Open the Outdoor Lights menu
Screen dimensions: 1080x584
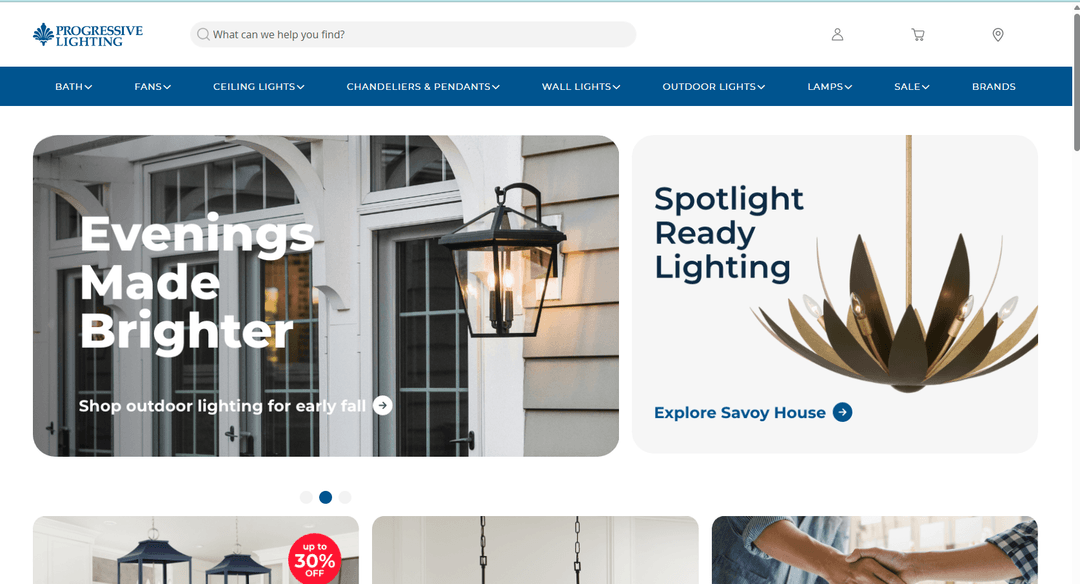714,87
